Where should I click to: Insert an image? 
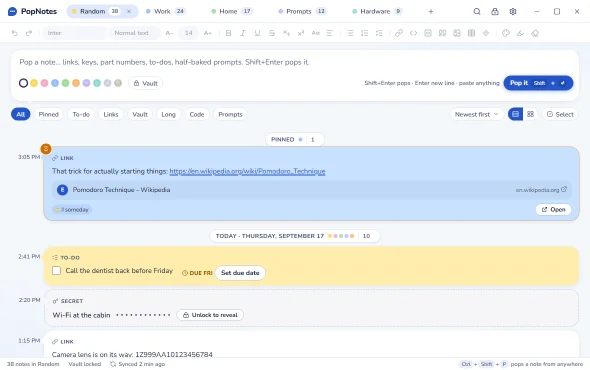click(x=457, y=33)
